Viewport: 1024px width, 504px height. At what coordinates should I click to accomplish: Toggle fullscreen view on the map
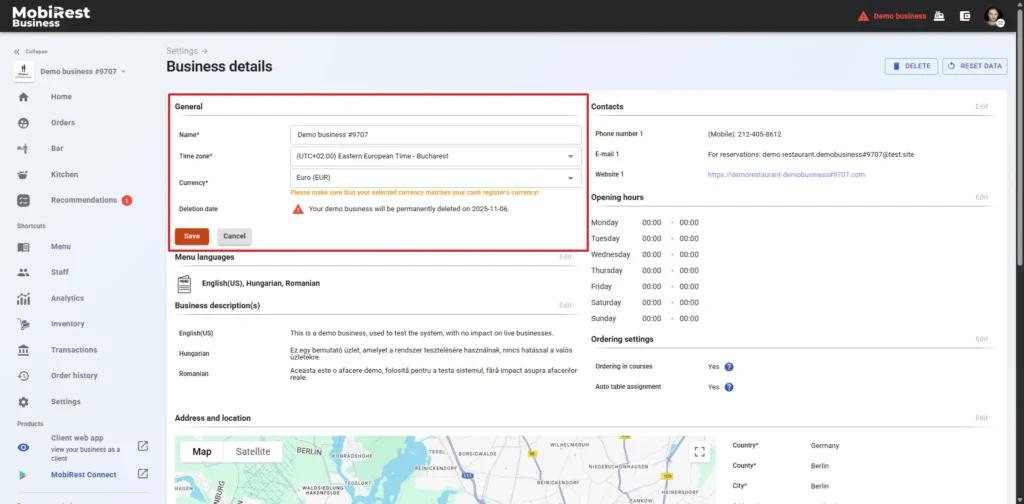699,452
